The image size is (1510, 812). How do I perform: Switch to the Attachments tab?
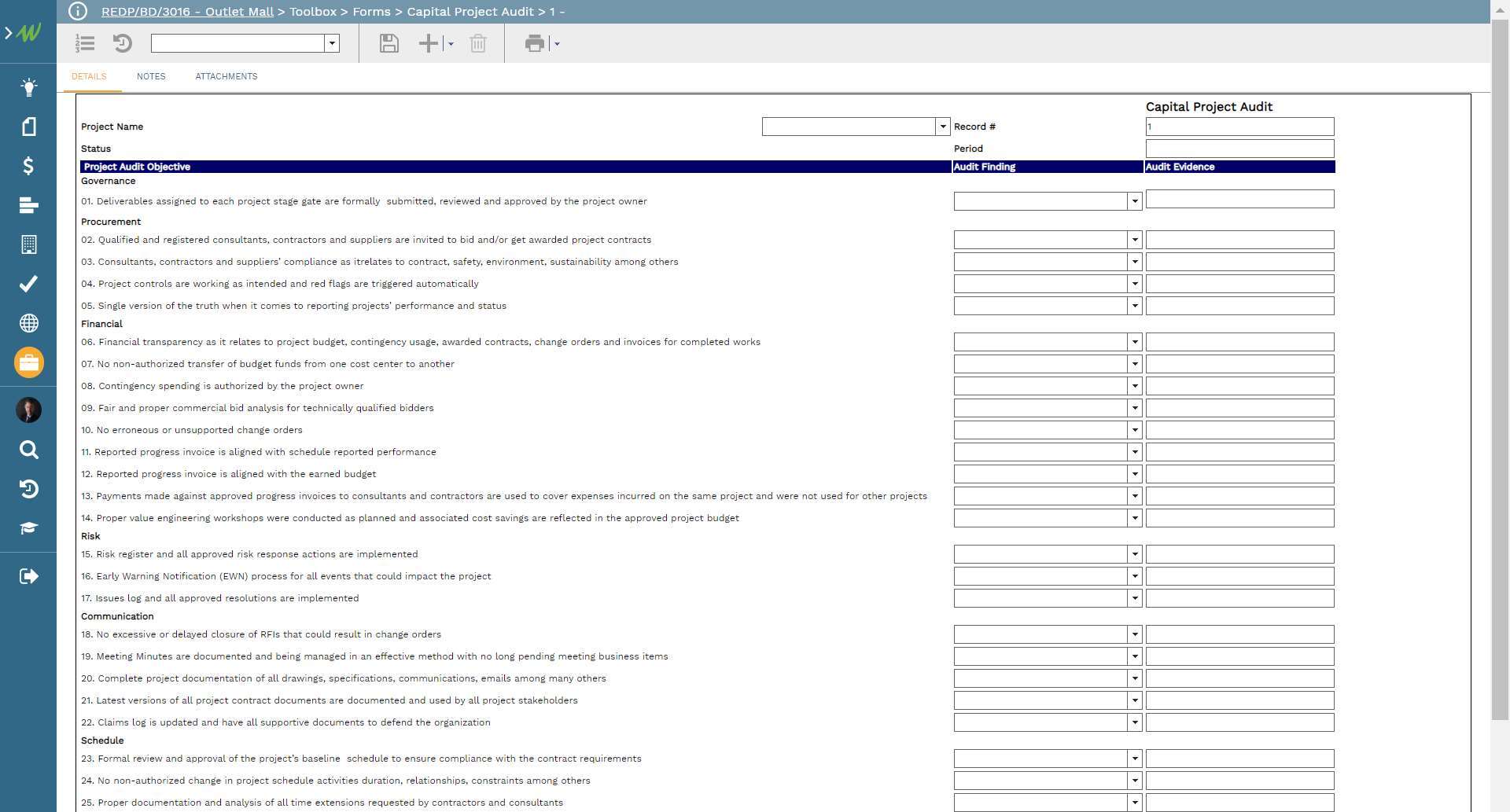226,76
